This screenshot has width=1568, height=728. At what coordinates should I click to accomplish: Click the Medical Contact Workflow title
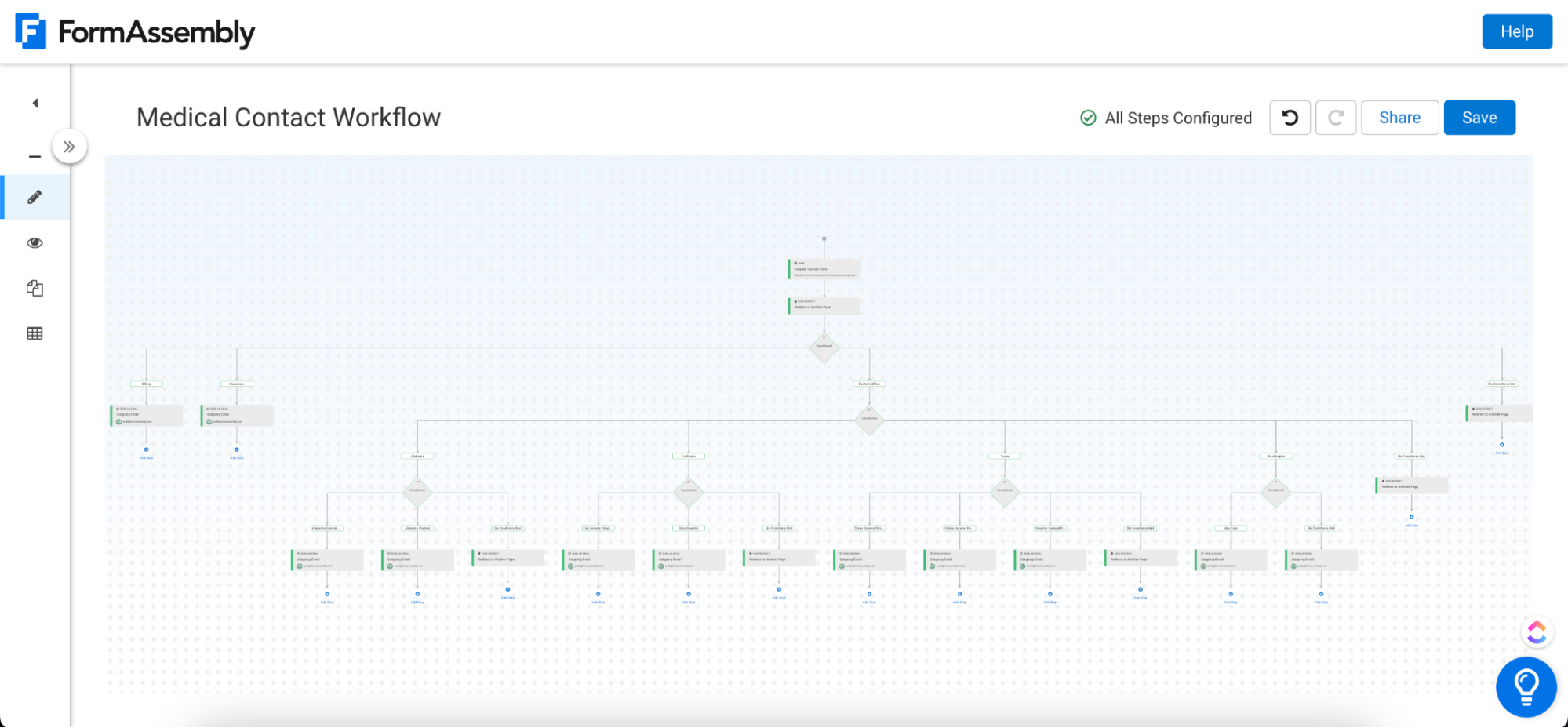[x=288, y=118]
